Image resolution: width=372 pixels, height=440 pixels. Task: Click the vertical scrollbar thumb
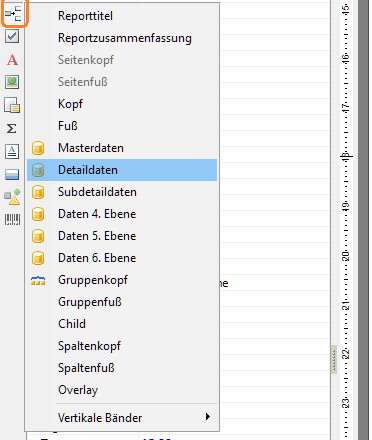coord(334,360)
